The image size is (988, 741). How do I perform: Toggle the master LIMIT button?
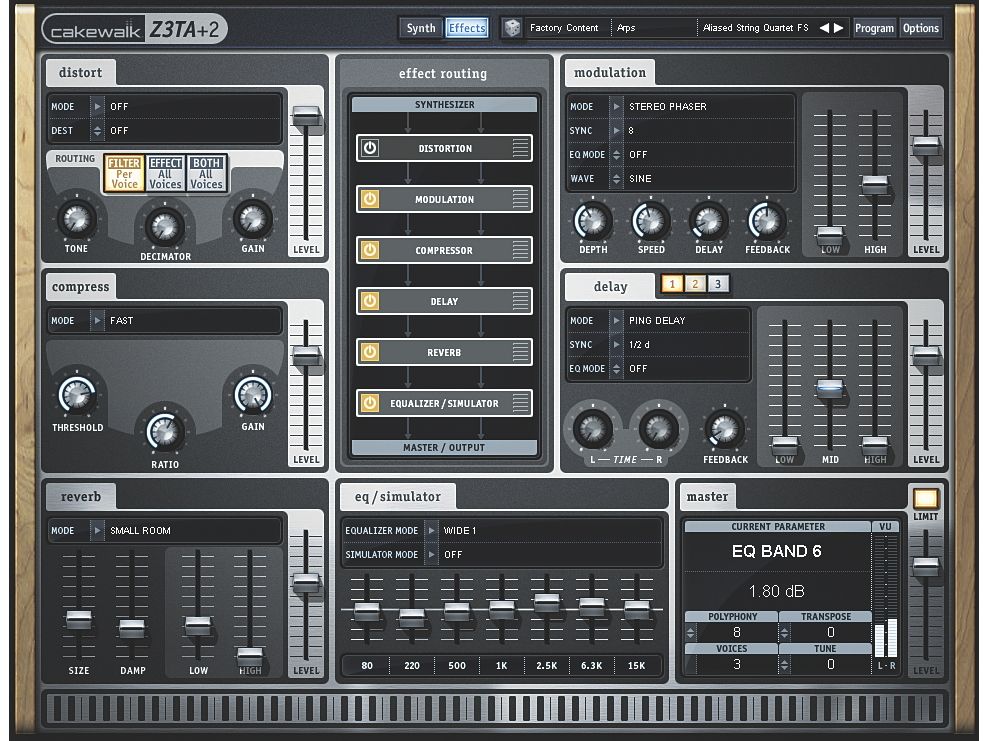(x=926, y=498)
